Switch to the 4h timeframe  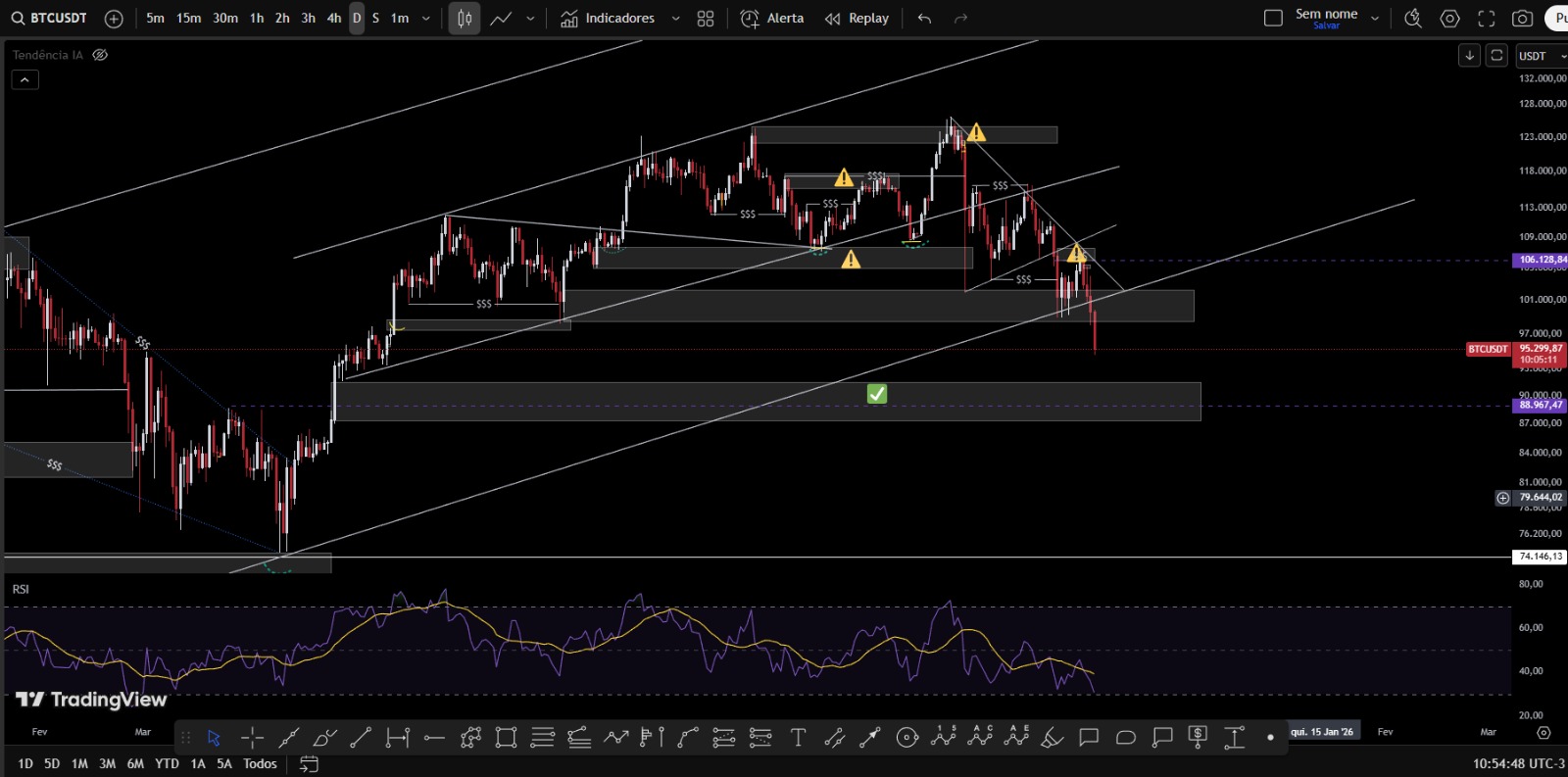[x=334, y=19]
